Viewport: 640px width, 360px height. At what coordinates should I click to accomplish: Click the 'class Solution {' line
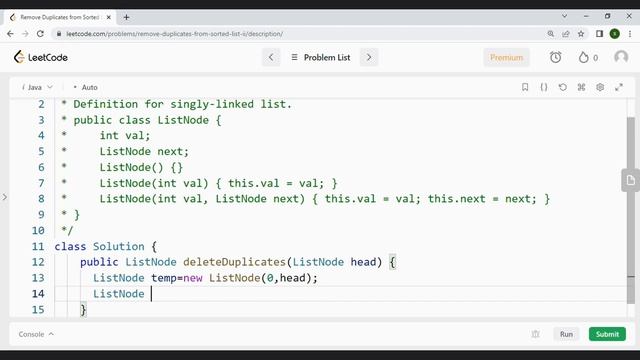point(106,247)
